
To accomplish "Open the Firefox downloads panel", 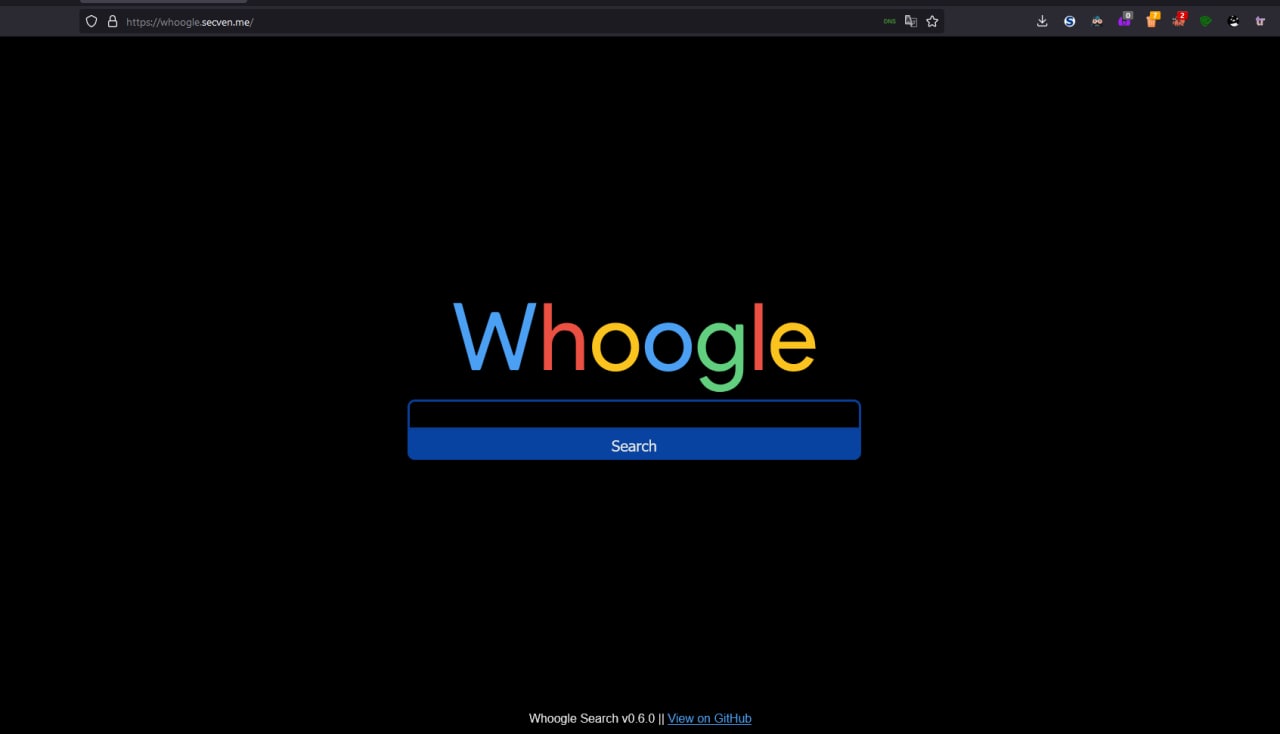I will pos(1042,21).
